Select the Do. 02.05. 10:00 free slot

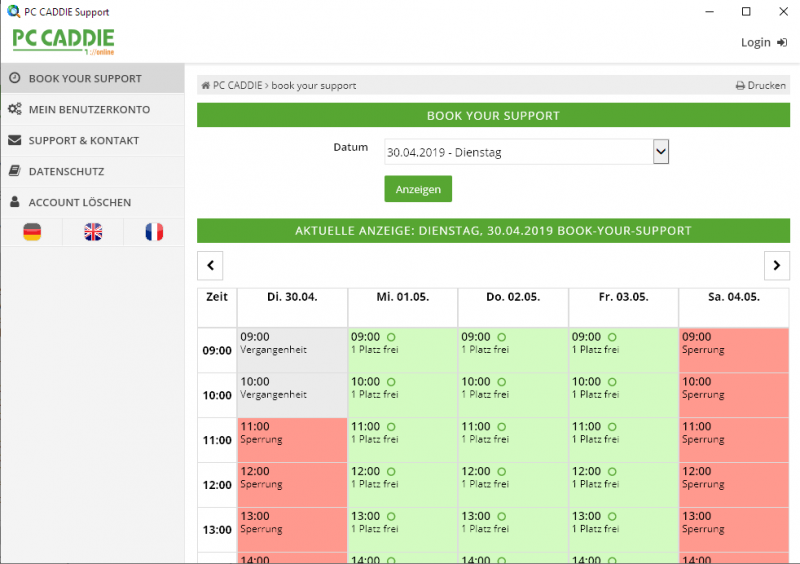pos(513,395)
